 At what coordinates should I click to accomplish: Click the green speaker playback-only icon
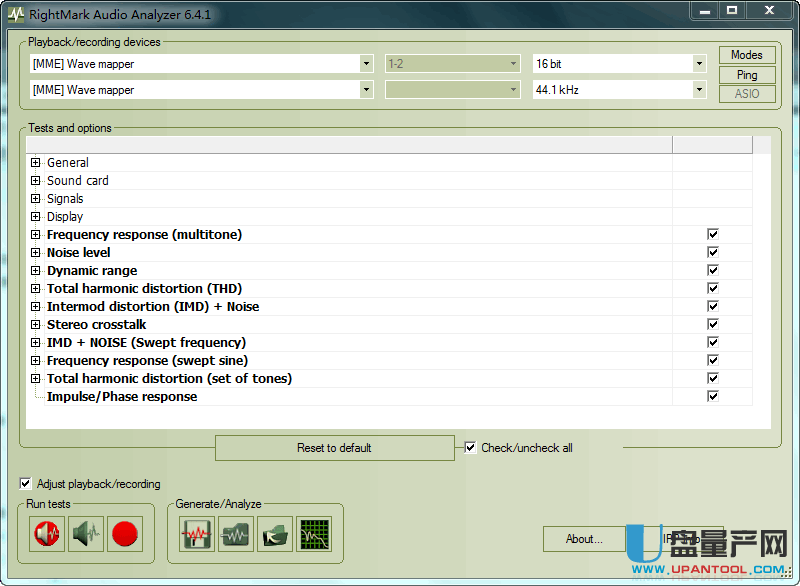(x=87, y=534)
